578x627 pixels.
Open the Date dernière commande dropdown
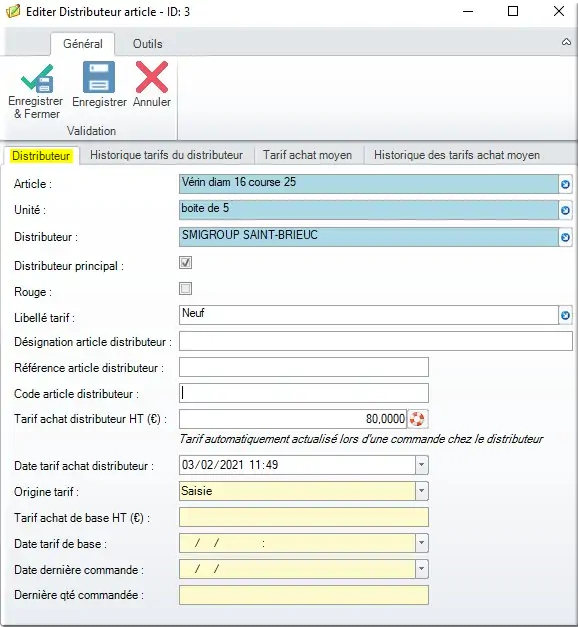(x=421, y=569)
